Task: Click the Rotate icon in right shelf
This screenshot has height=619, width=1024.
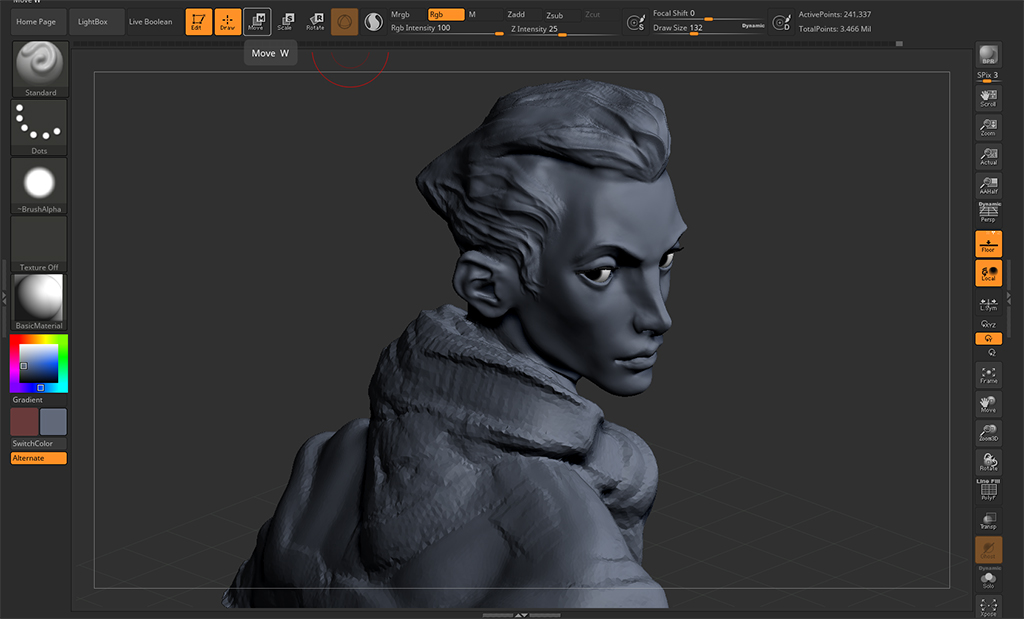Action: coord(988,462)
